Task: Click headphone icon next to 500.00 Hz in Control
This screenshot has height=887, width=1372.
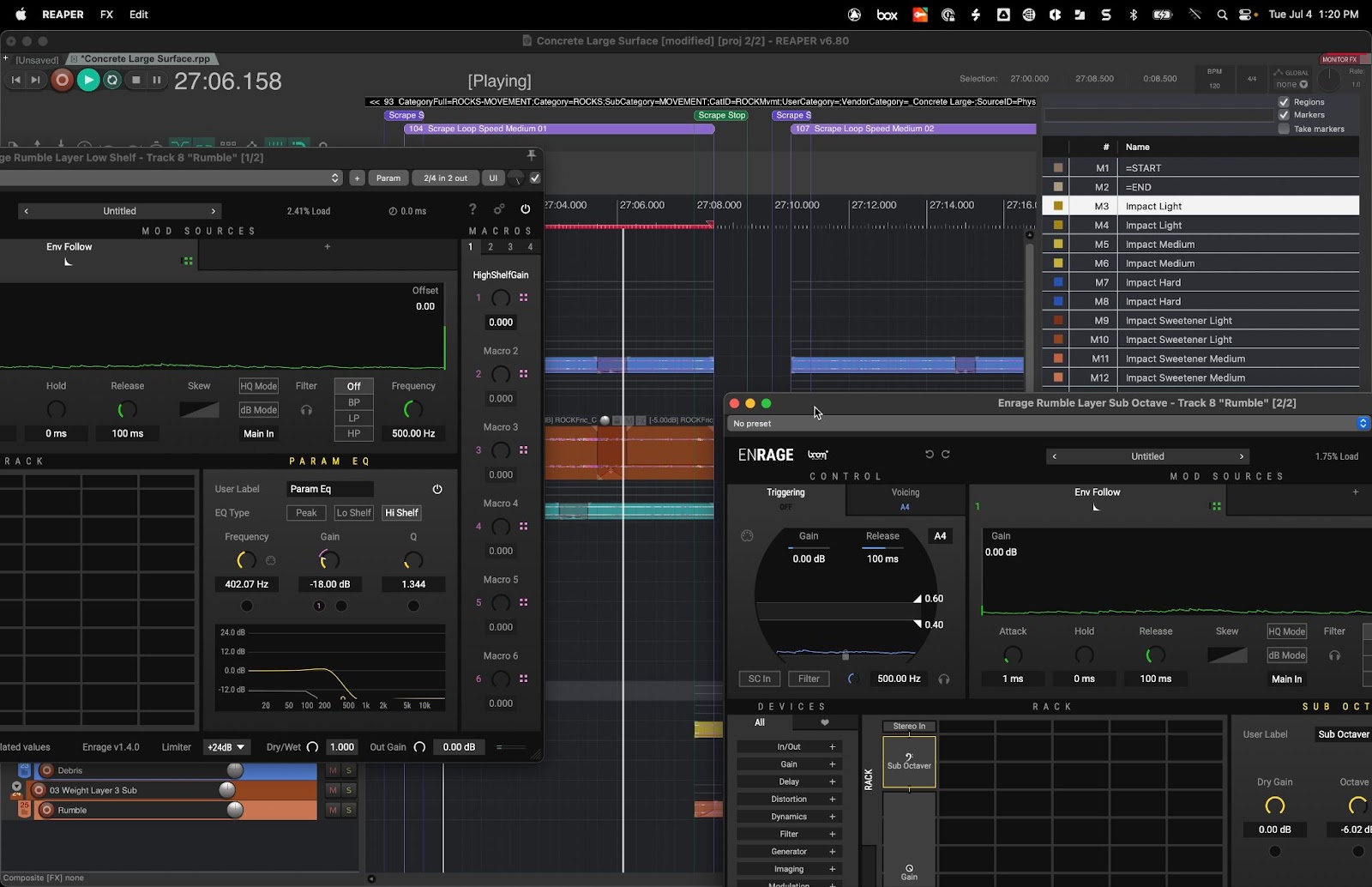Action: tap(944, 679)
